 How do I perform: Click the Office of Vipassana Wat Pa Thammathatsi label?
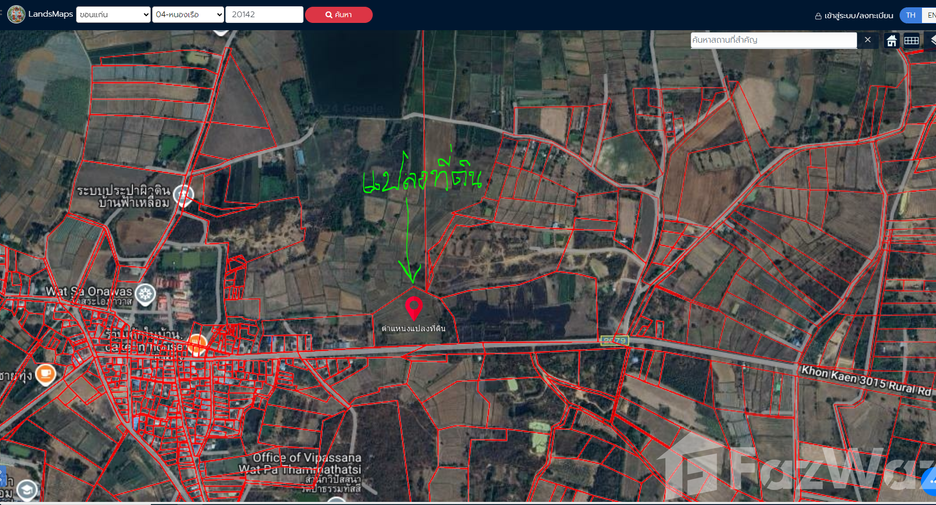300,464
